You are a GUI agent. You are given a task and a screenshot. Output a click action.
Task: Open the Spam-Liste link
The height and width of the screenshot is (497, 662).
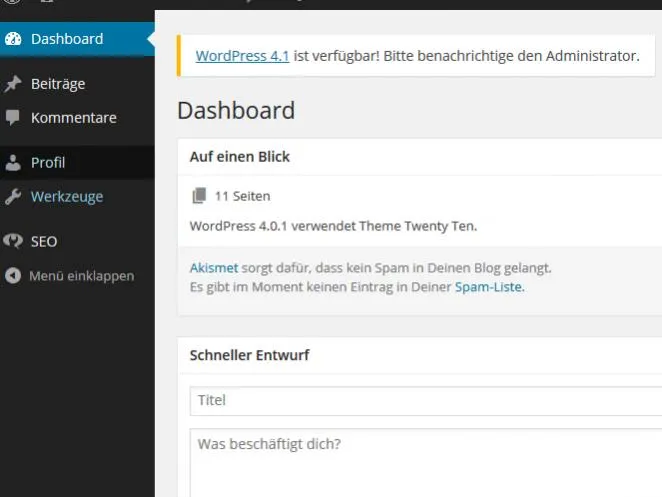pos(488,287)
